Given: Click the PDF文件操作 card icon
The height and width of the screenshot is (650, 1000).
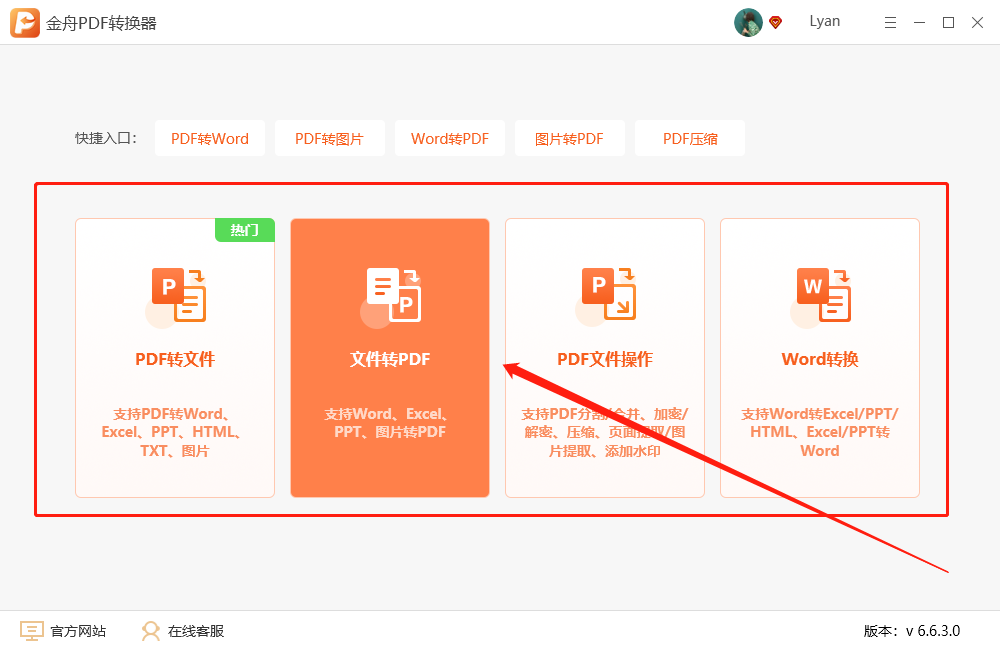Looking at the screenshot, I should (x=606, y=297).
